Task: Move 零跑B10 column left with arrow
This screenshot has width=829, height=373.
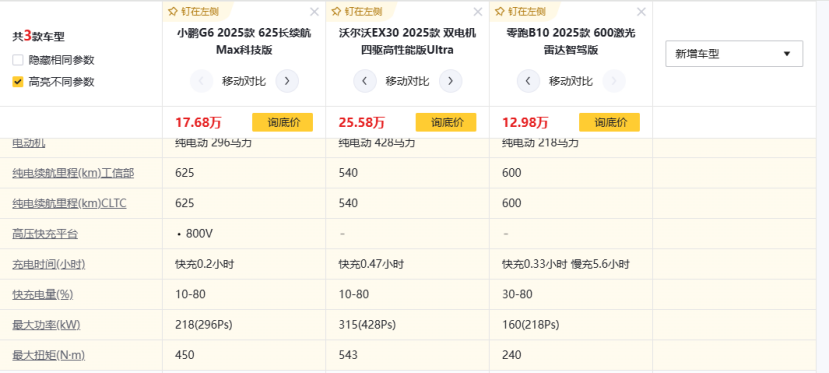Action: (528, 81)
